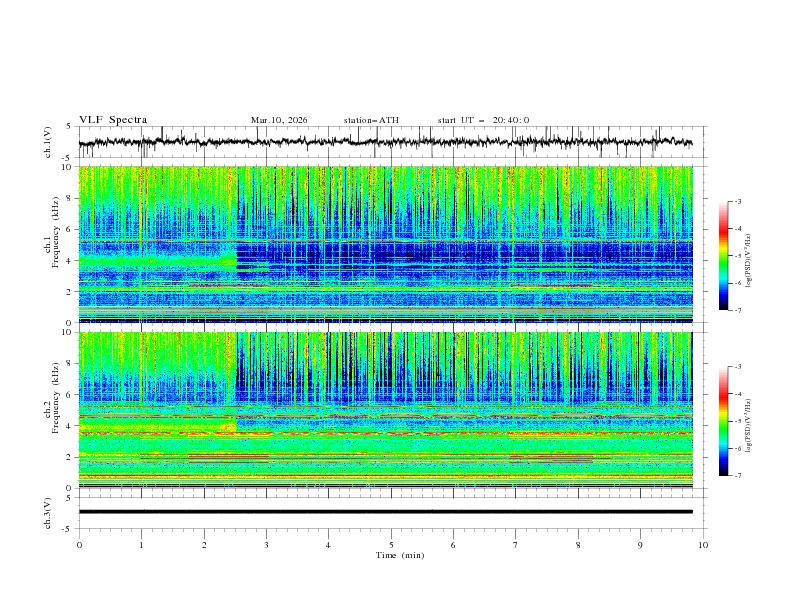Click the 'ch.3(V)' waveform axis label
This screenshot has height=612, width=792.
[48, 513]
